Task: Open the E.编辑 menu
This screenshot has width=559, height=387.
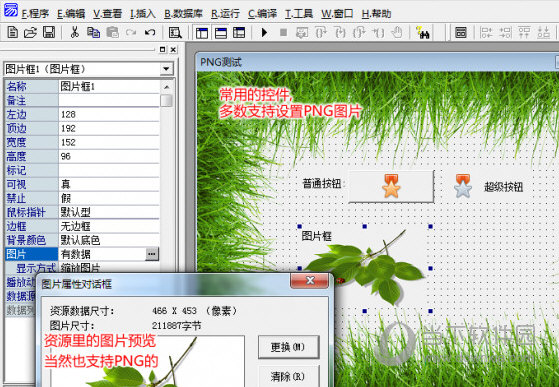Action: pos(71,14)
